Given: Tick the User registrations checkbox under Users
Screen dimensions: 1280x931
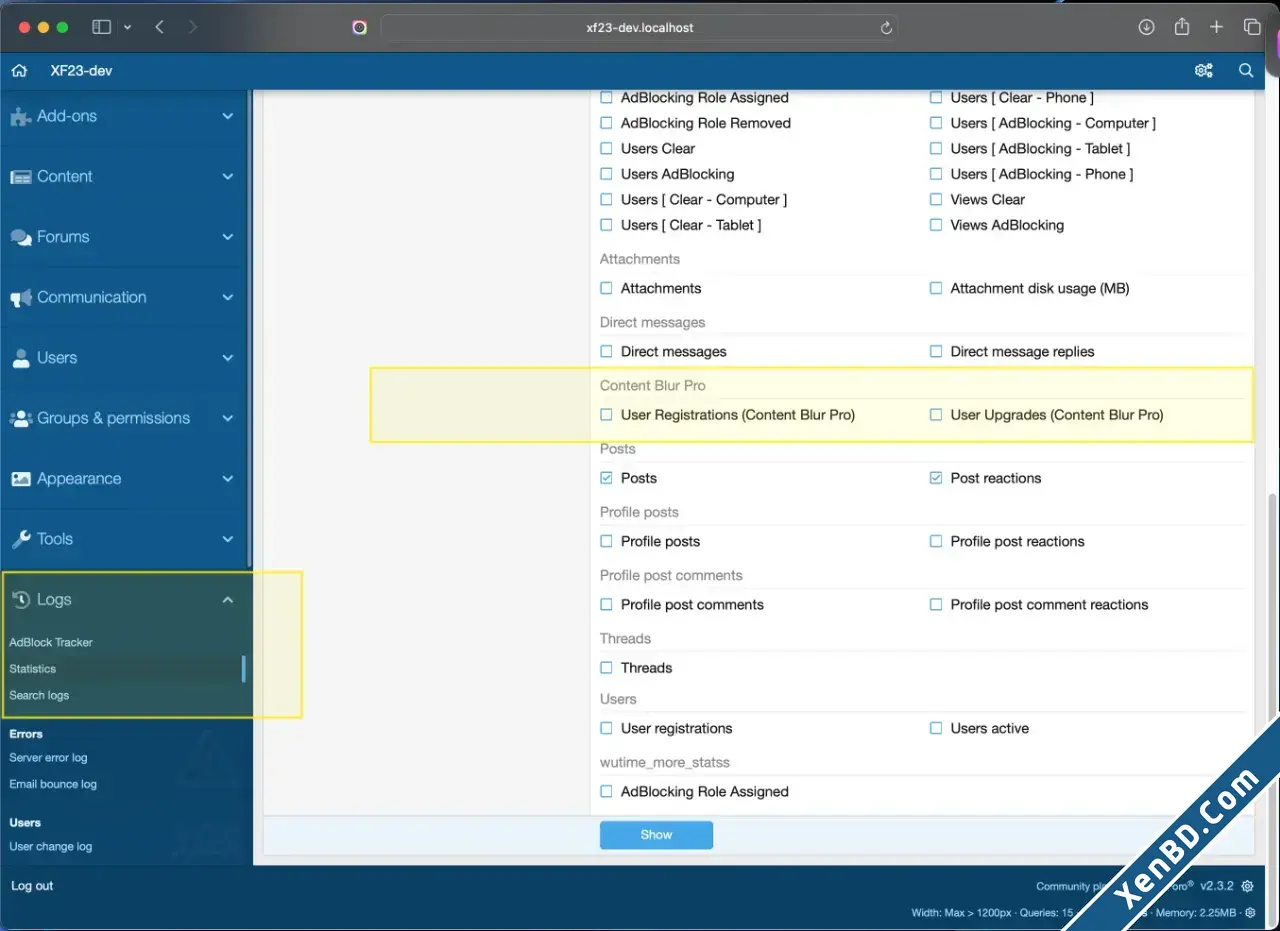Looking at the screenshot, I should click(x=606, y=728).
